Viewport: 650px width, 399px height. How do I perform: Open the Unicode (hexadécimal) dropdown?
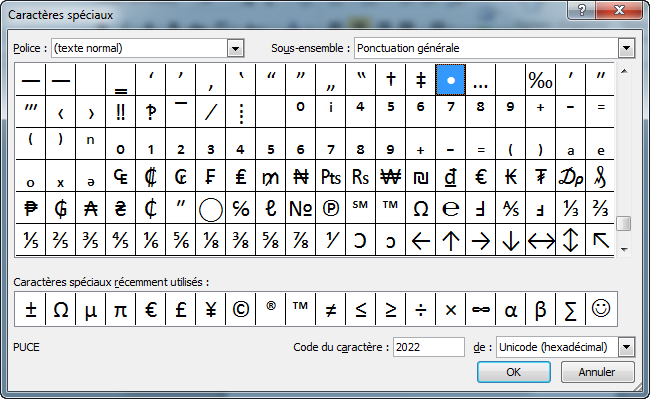pos(626,347)
